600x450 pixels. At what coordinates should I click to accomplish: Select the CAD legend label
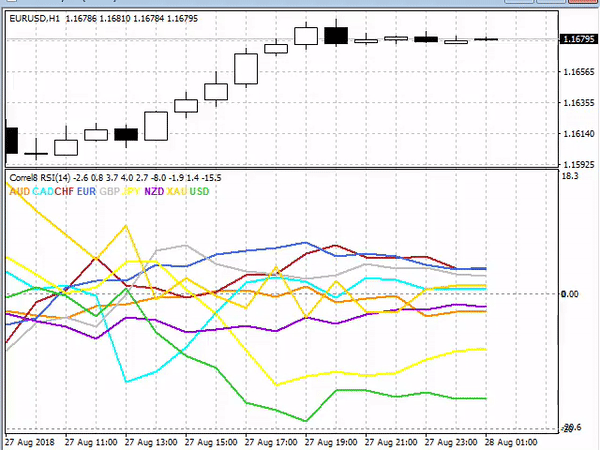point(43,190)
